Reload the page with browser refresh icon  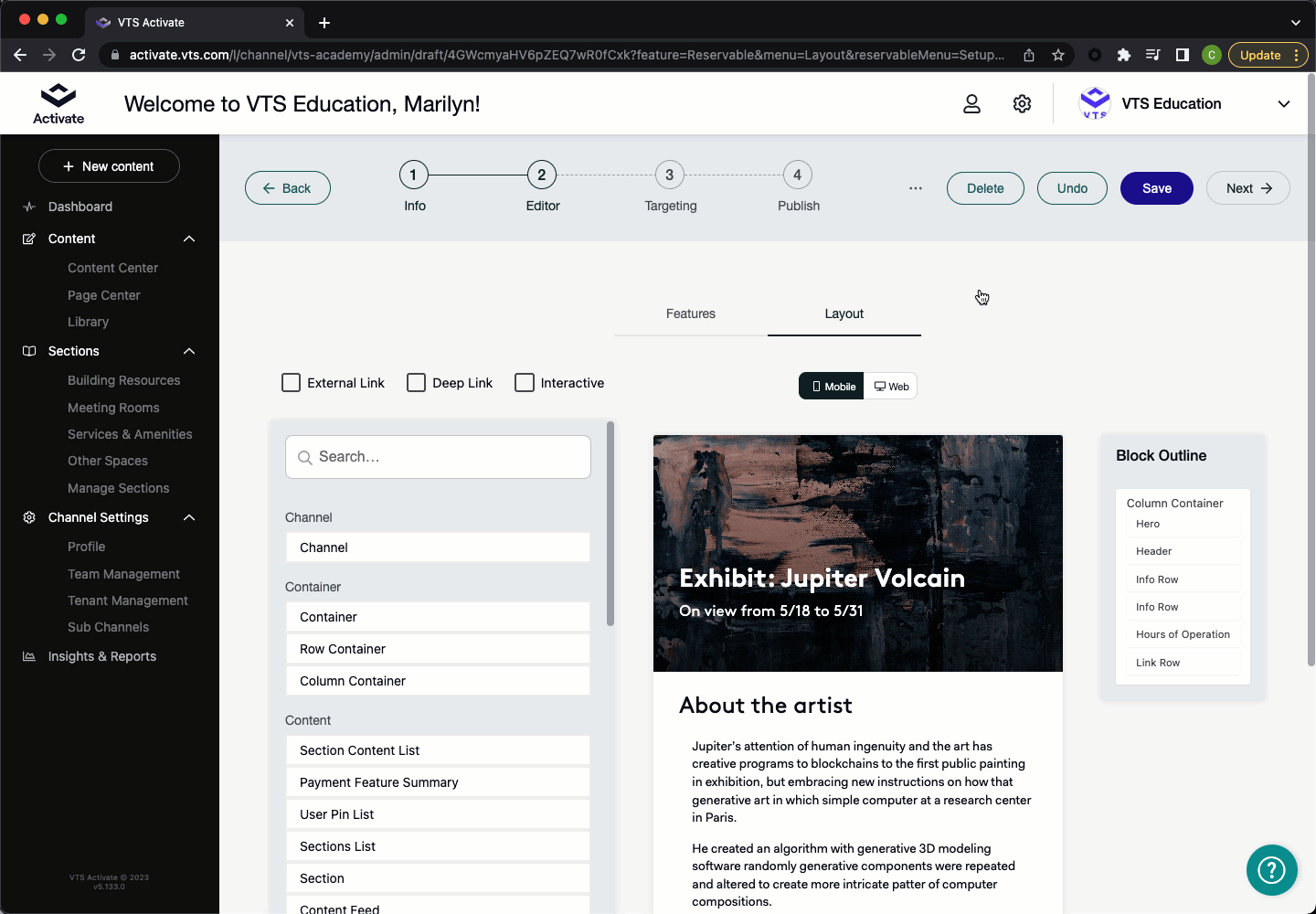[x=79, y=55]
